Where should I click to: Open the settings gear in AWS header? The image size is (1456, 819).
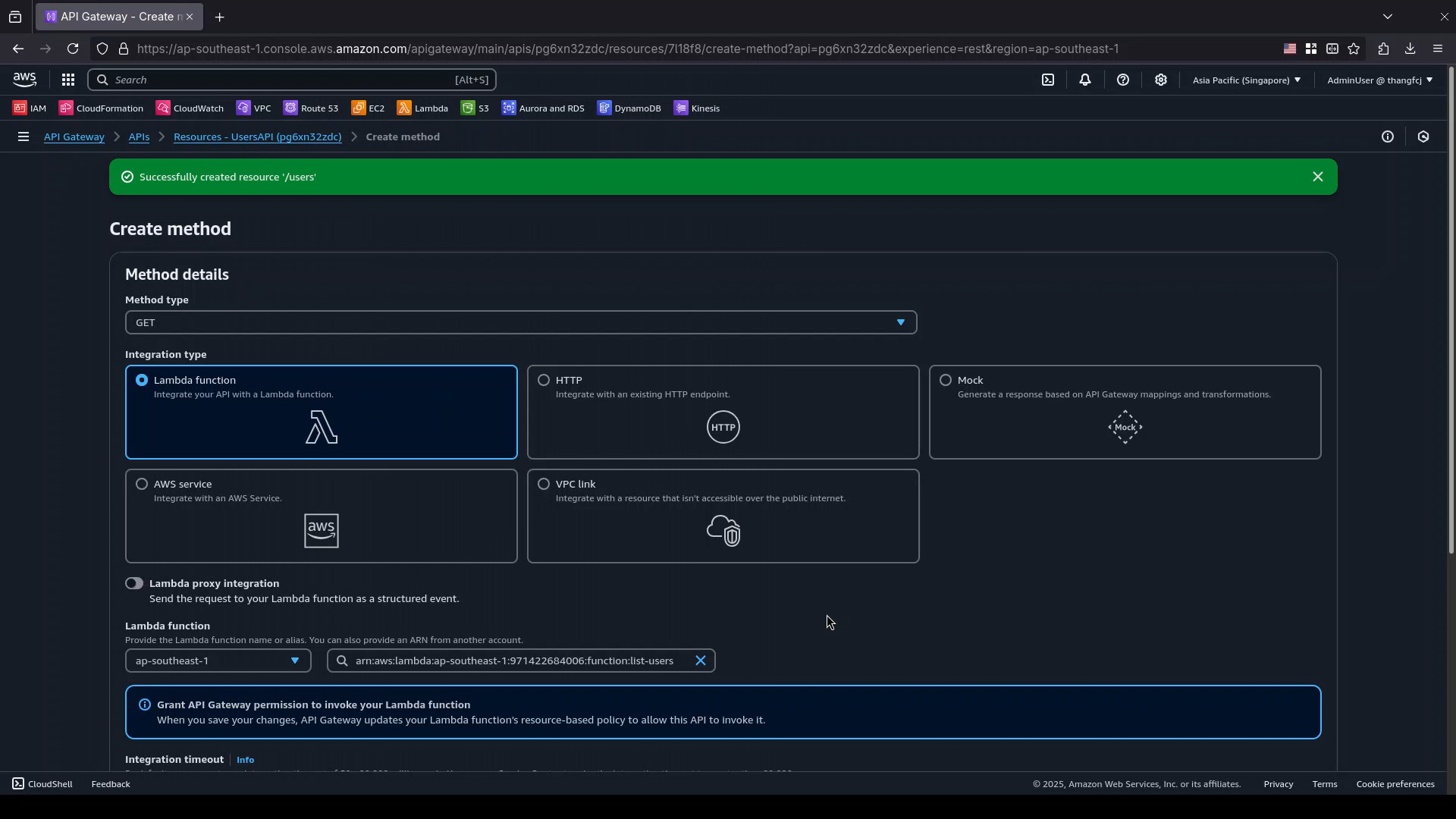click(x=1161, y=80)
